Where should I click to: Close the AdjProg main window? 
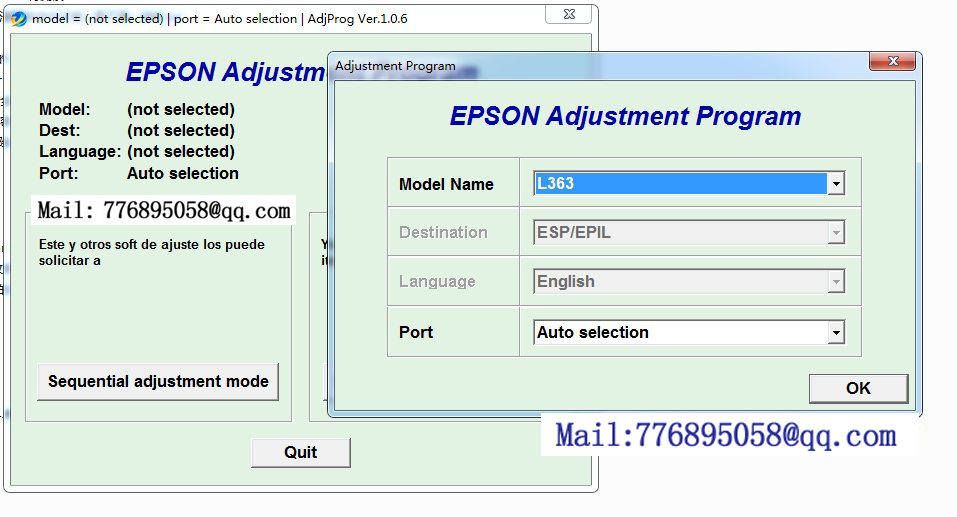click(569, 14)
